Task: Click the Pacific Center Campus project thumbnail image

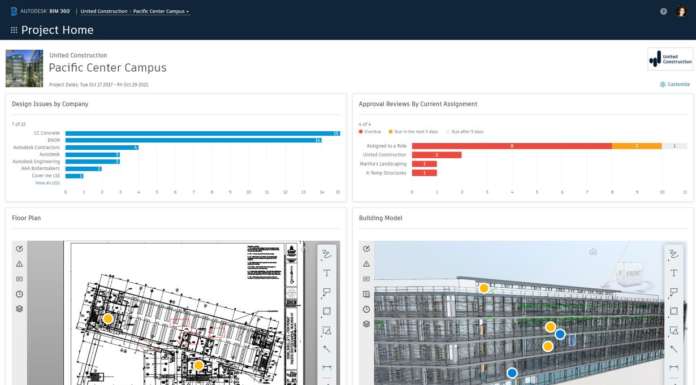Action: click(x=24, y=68)
